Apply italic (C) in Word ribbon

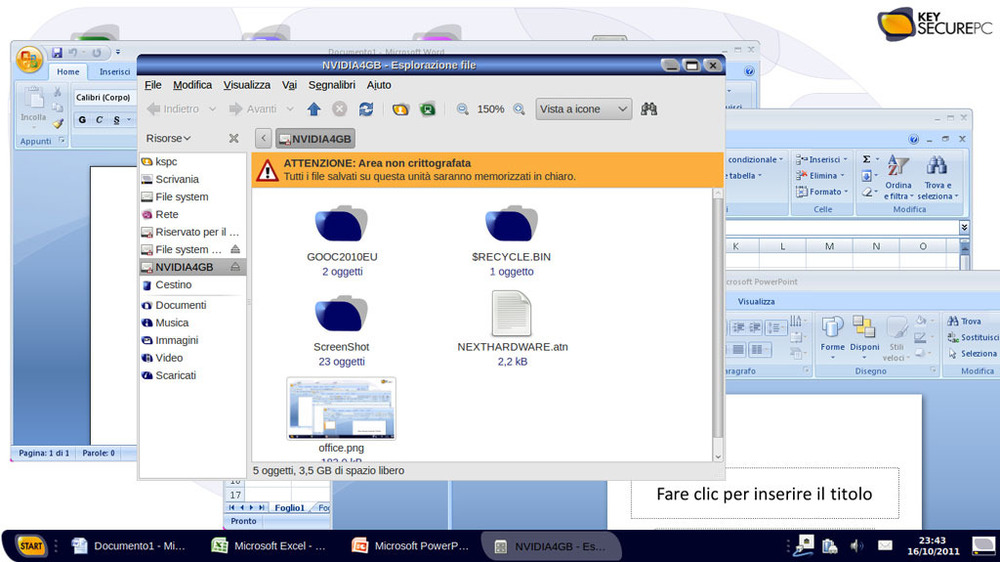pos(99,120)
